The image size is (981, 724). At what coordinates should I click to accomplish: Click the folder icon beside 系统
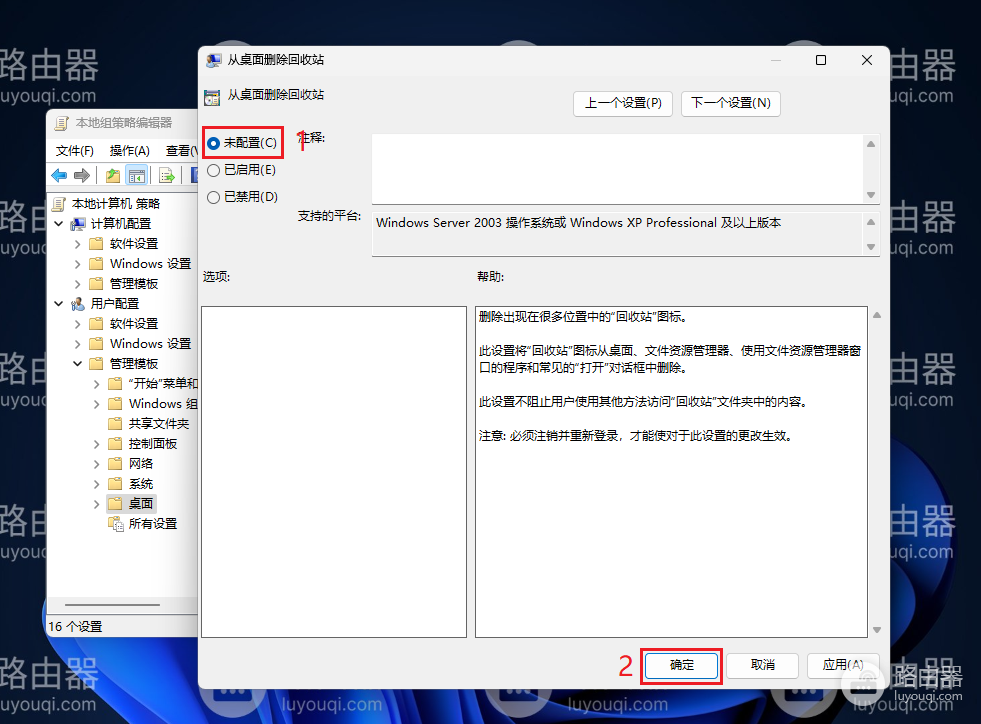(115, 484)
